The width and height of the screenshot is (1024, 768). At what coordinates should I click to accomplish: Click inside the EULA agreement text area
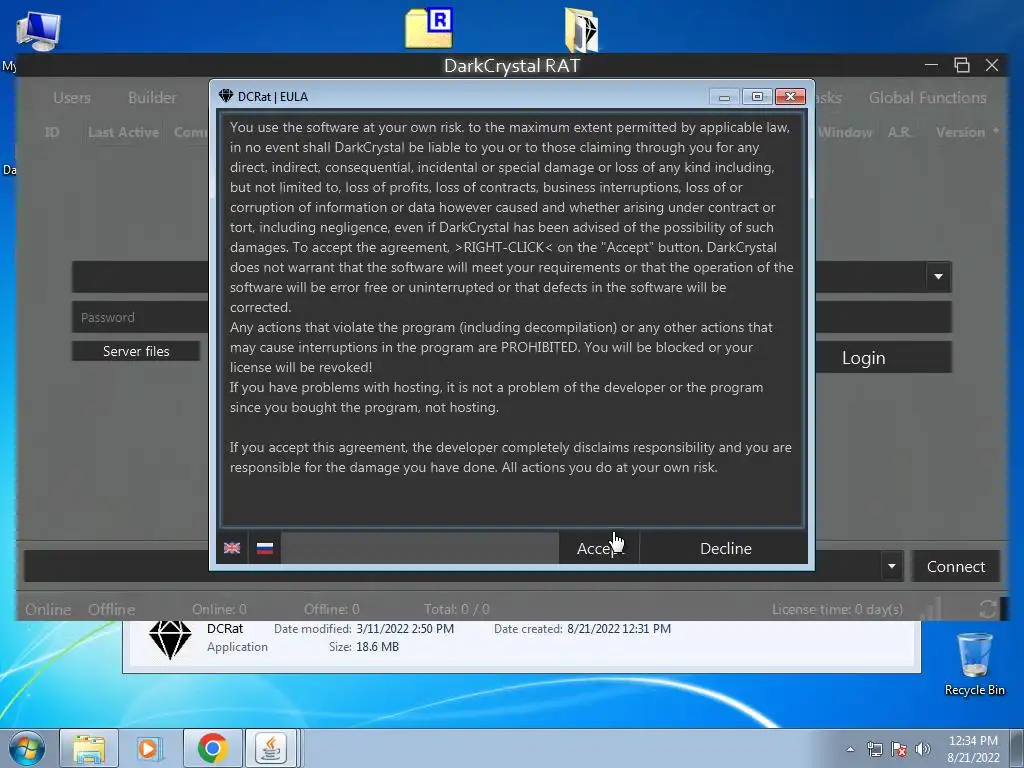tap(511, 319)
